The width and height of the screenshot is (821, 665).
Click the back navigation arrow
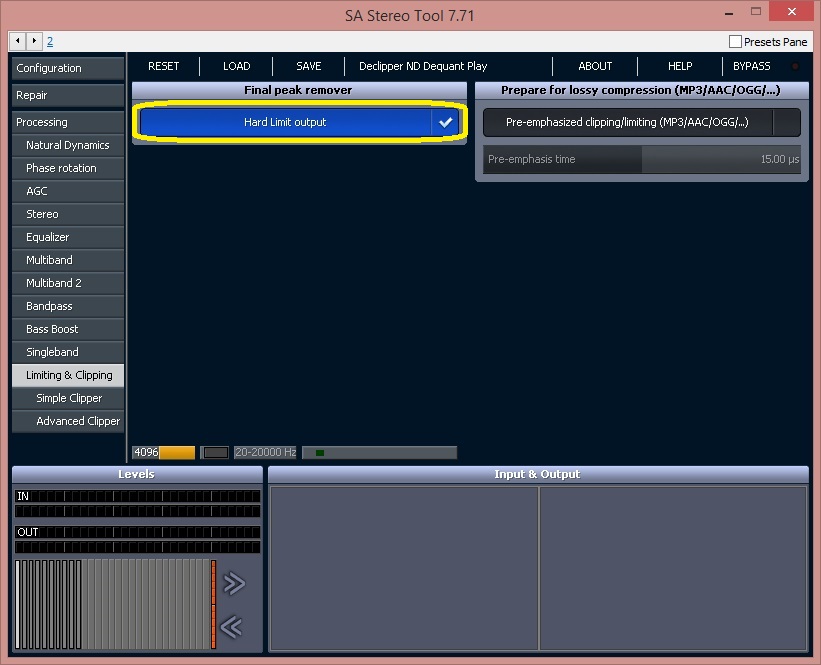[x=17, y=40]
